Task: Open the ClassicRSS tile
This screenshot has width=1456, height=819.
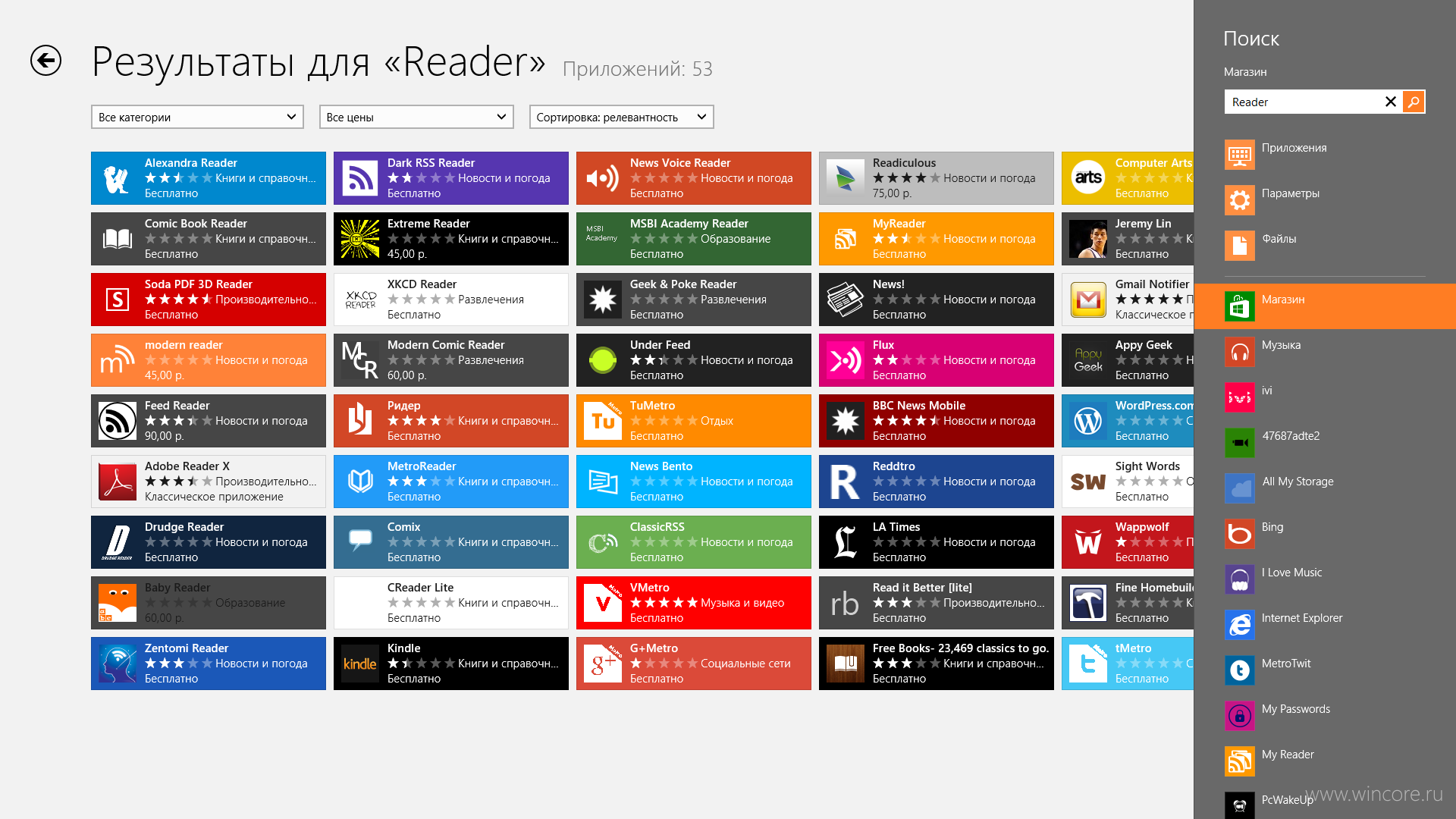Action: (x=694, y=542)
